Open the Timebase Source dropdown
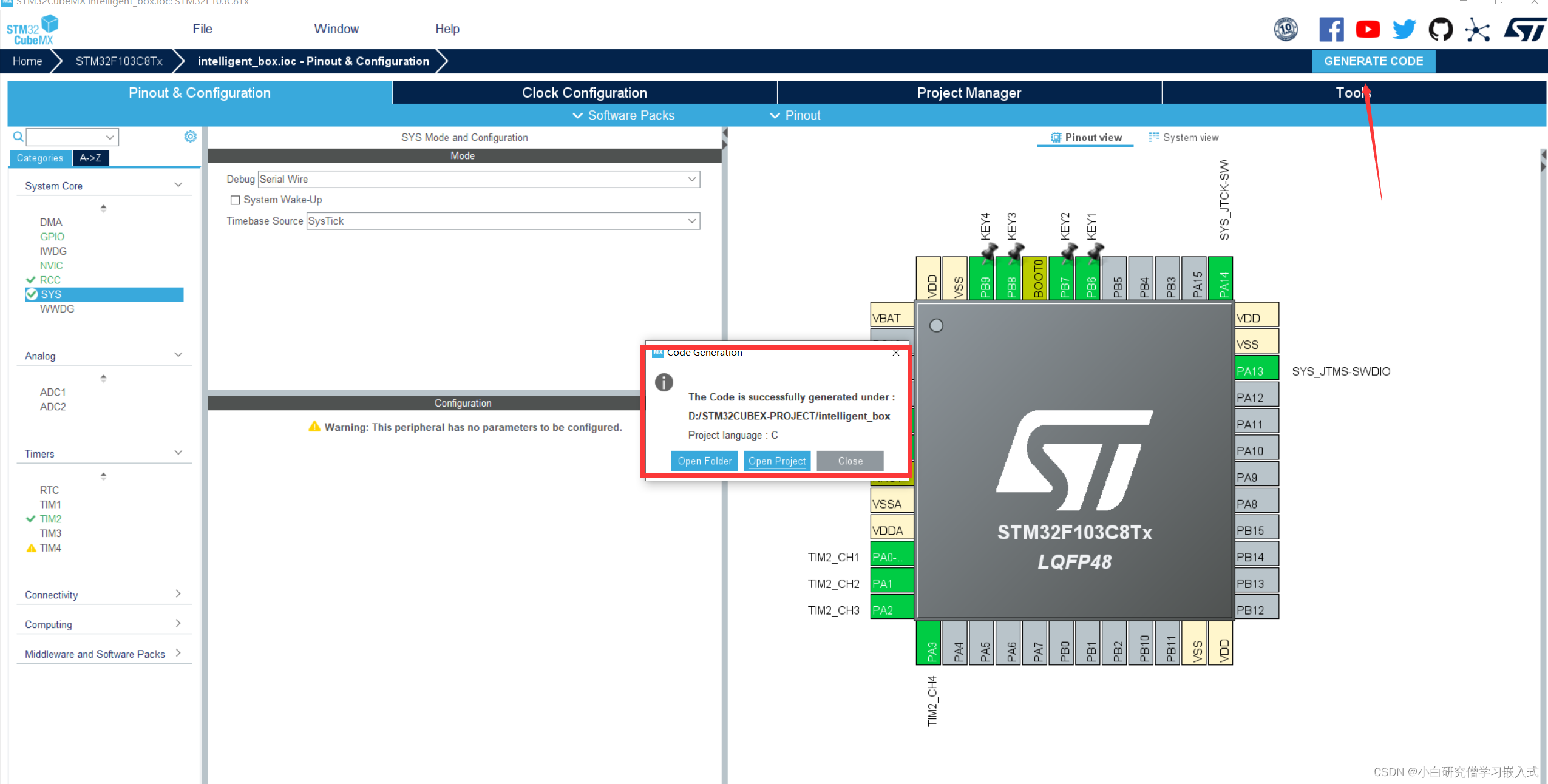 click(x=503, y=221)
